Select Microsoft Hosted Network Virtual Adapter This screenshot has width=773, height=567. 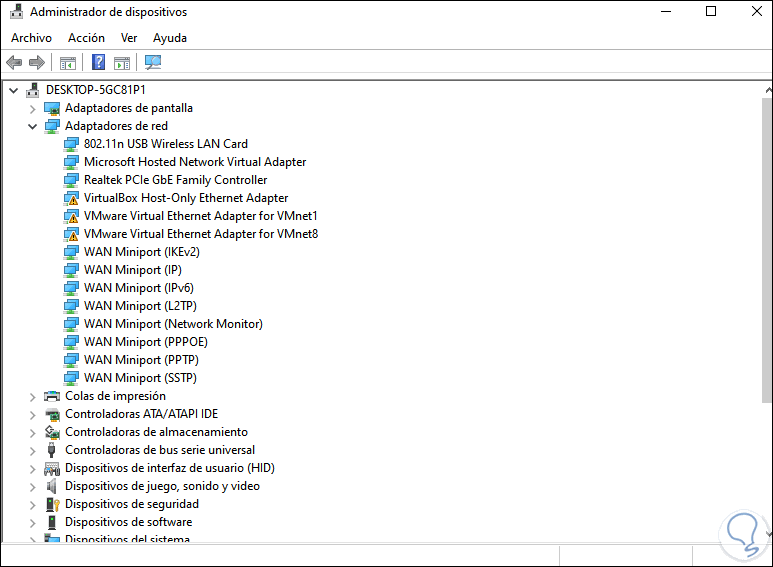tap(195, 162)
